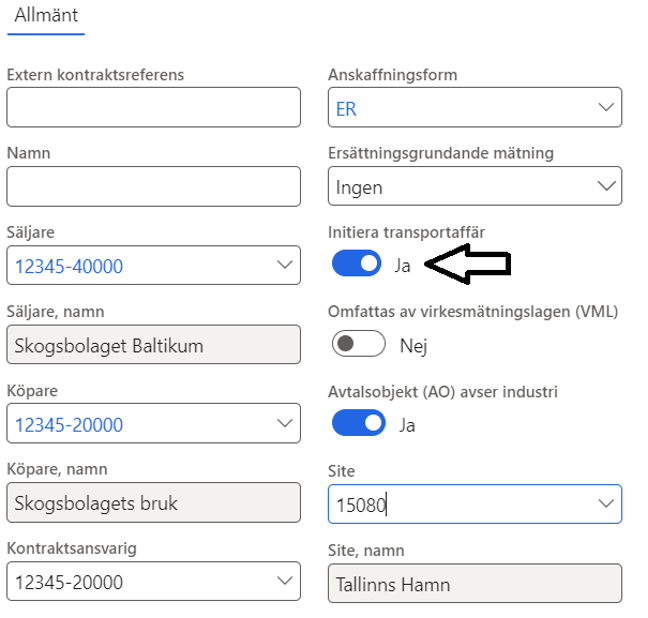The height and width of the screenshot is (618, 648).
Task: Click the Site, namn field Tallinns Hamn
Action: point(475,583)
